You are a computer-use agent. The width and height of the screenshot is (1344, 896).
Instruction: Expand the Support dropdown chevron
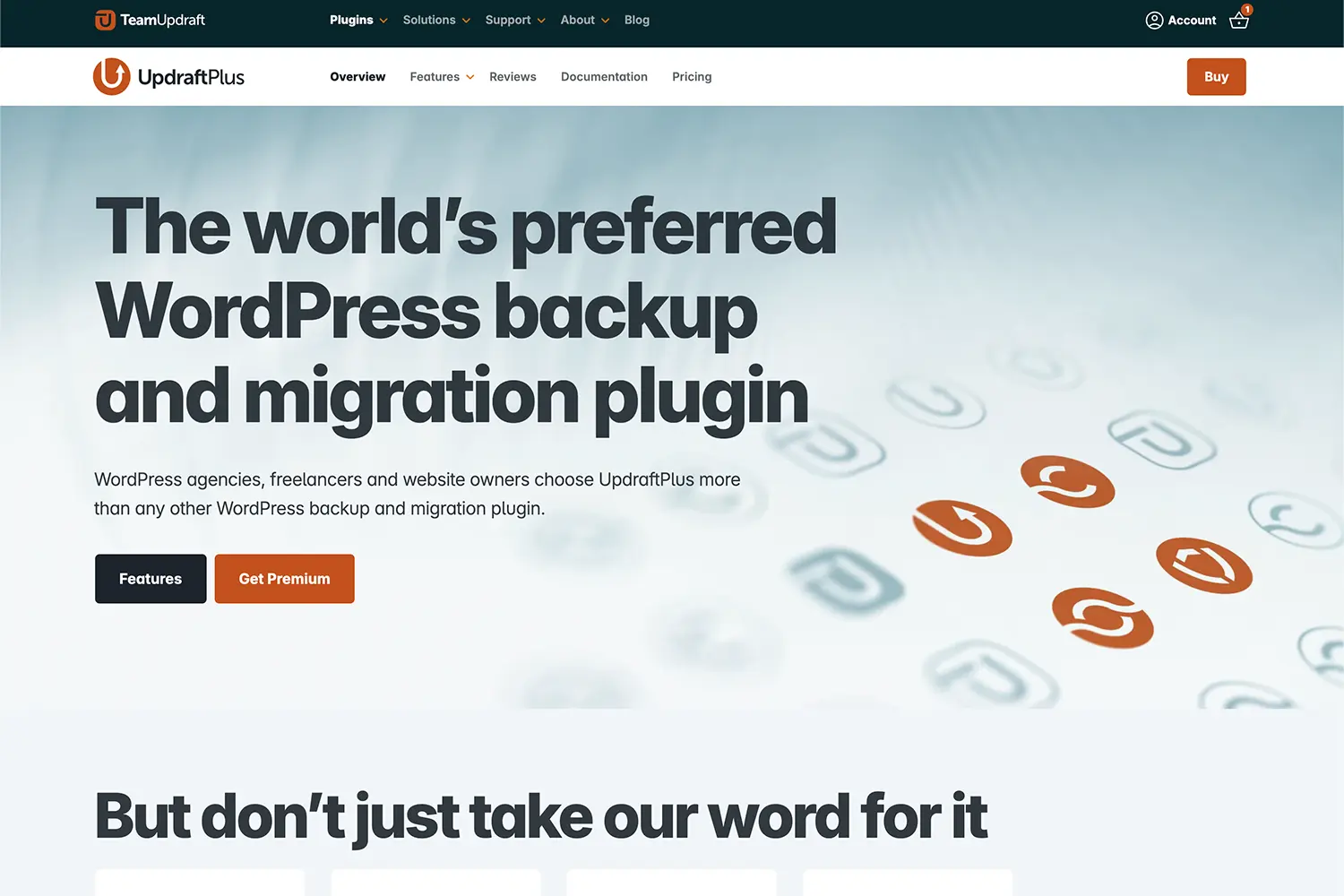coord(541,21)
